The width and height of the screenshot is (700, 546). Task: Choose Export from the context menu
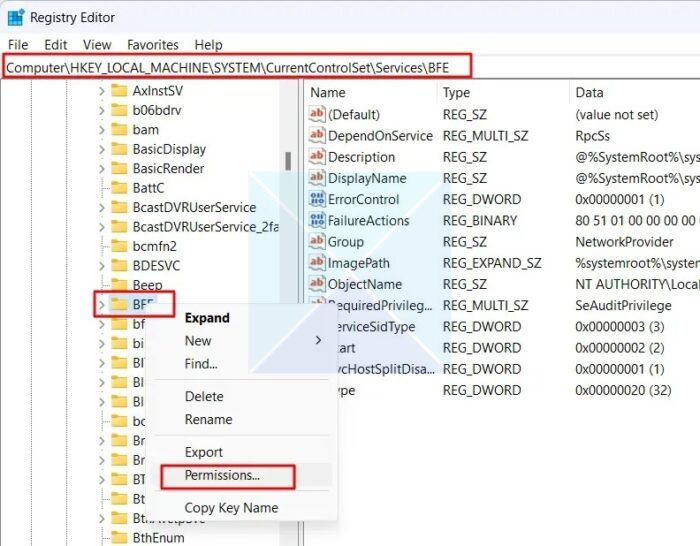coord(204,452)
